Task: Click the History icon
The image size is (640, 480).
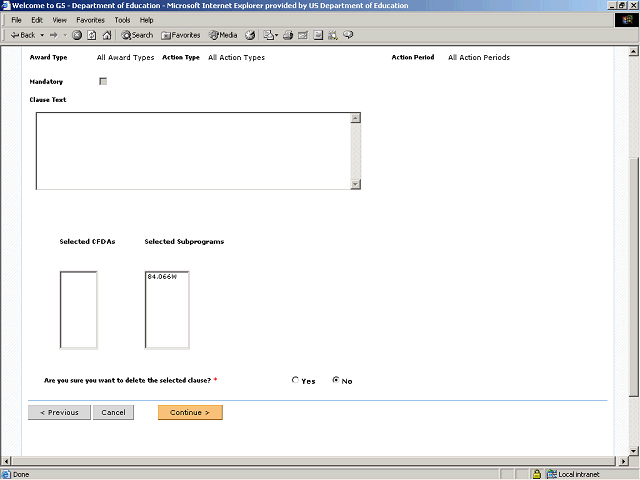Action: tap(250, 35)
